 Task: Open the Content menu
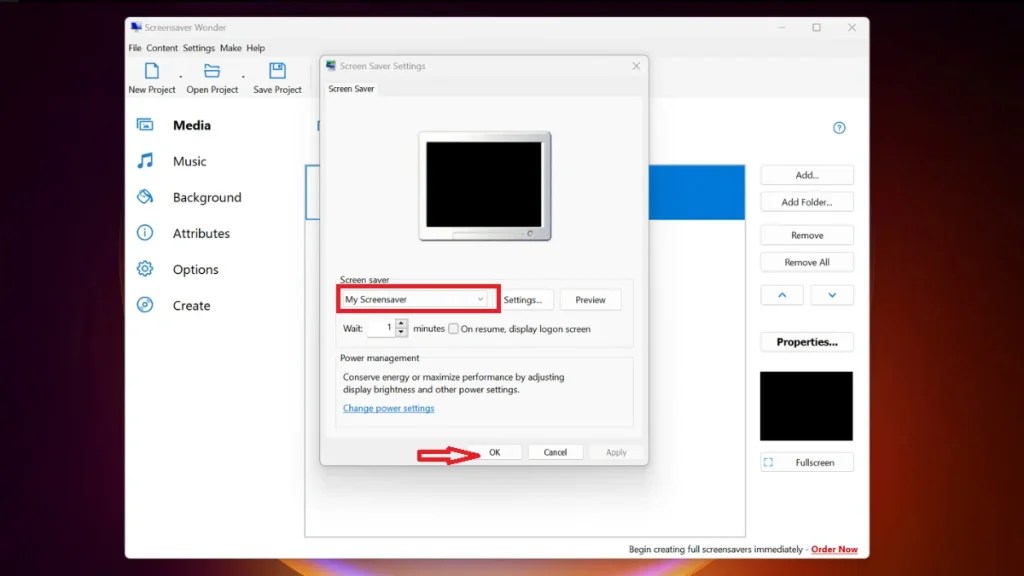161,47
